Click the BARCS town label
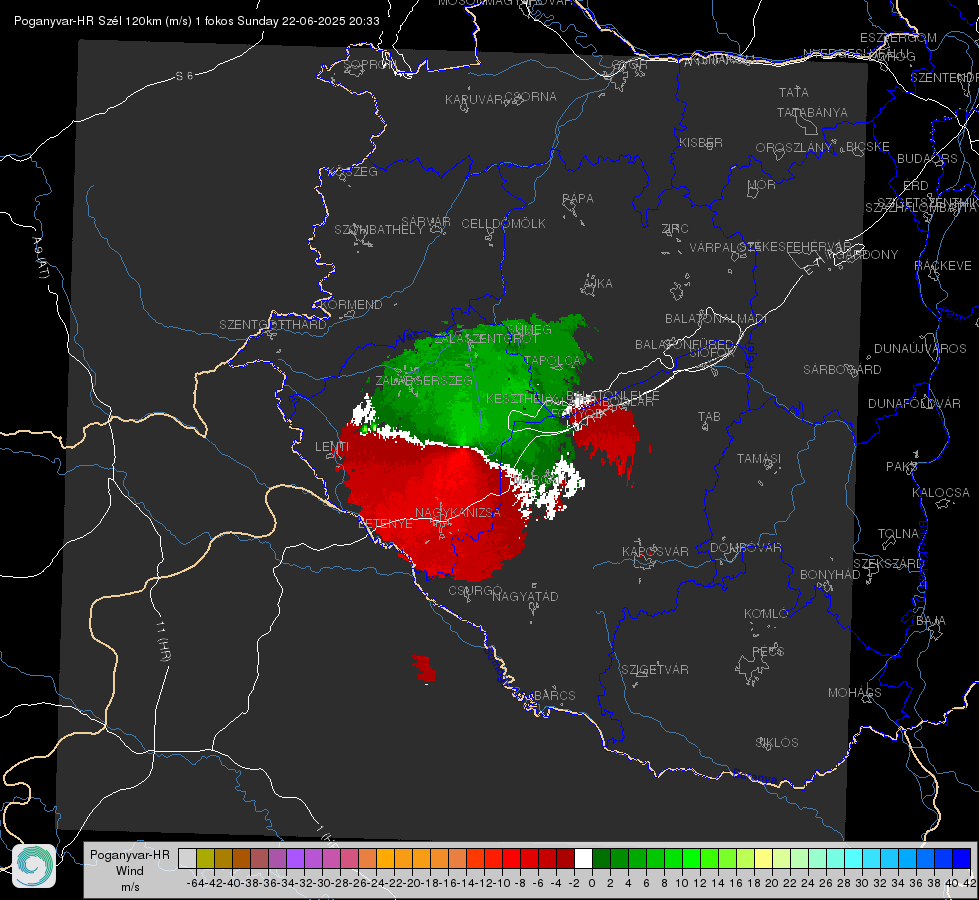The height and width of the screenshot is (900, 979). 554,695
